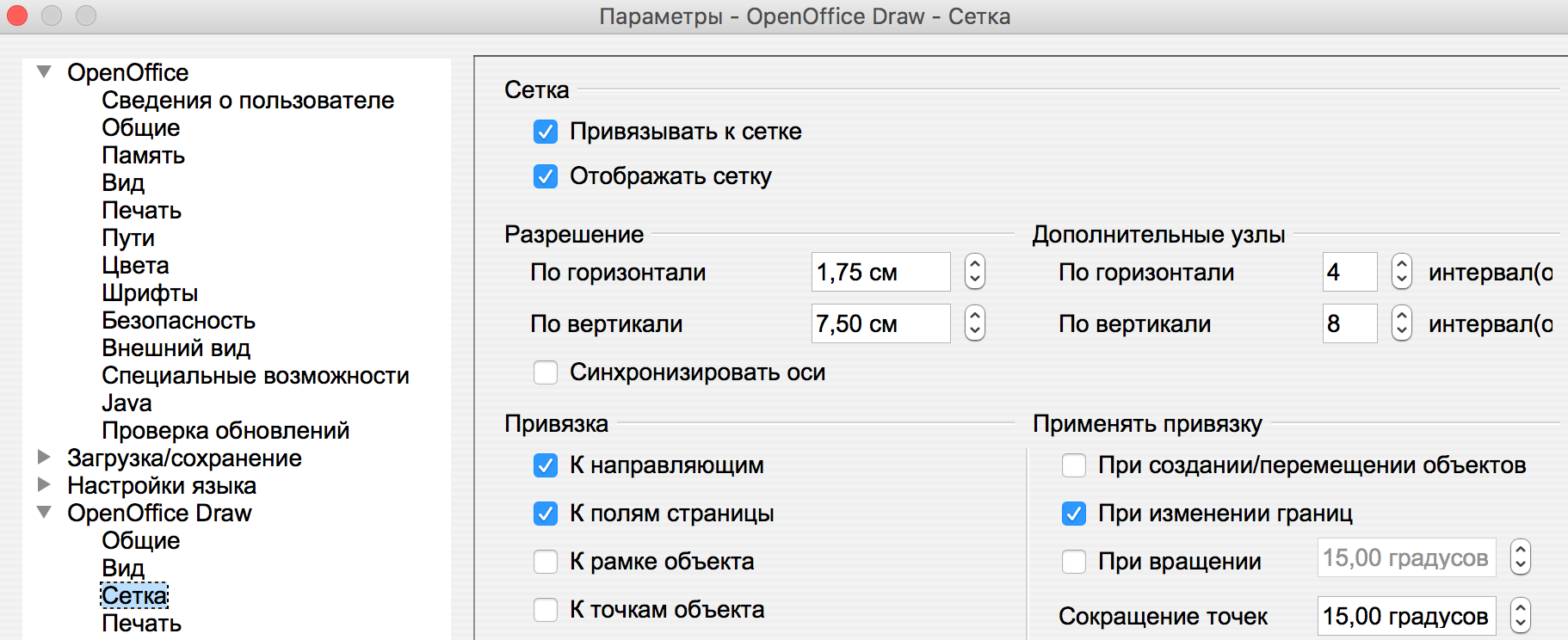Enable Синхронизировать оси checkbox
Screen dimensions: 1568x640
pos(546,372)
